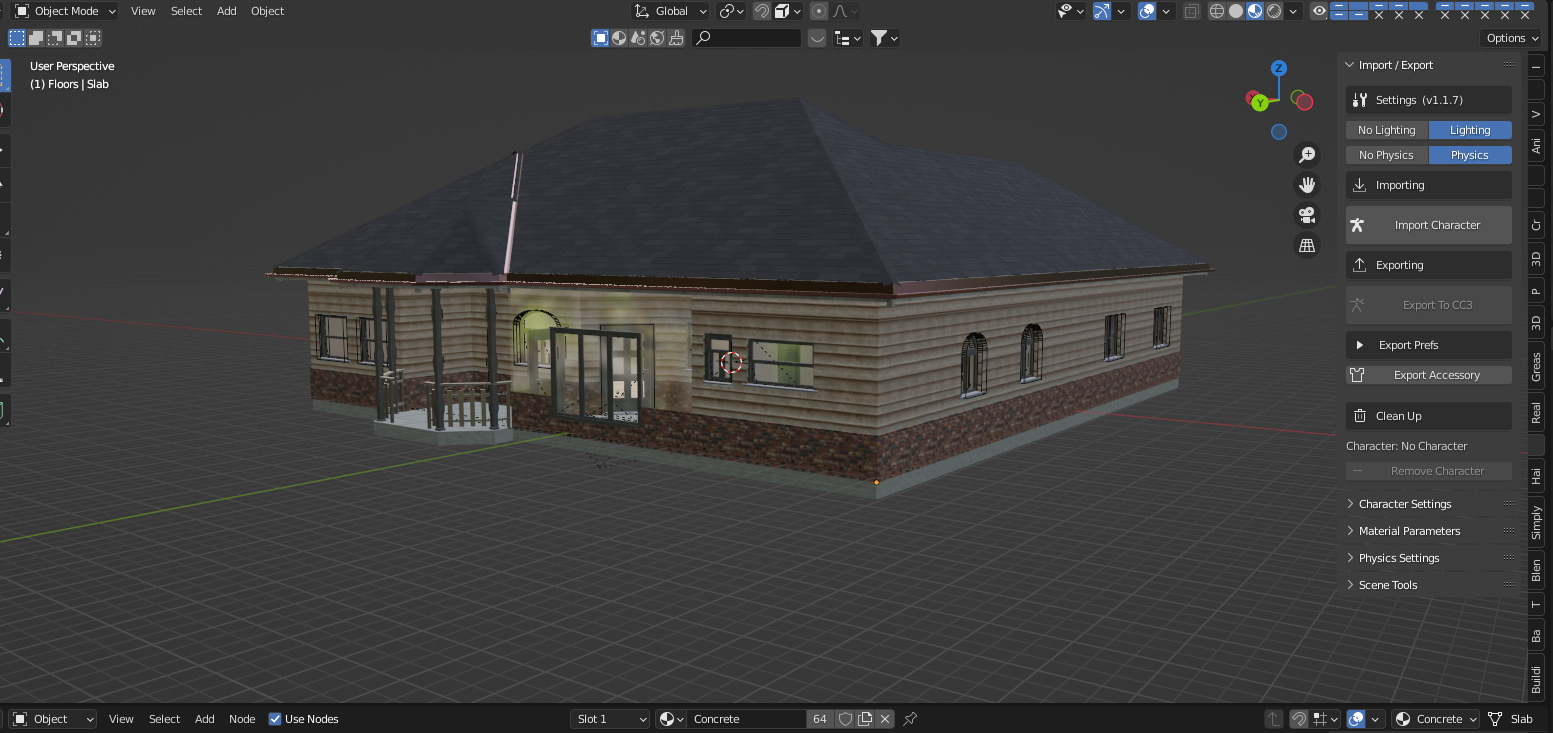Click the hand pan view icon
The image size is (1553, 733).
click(x=1306, y=185)
